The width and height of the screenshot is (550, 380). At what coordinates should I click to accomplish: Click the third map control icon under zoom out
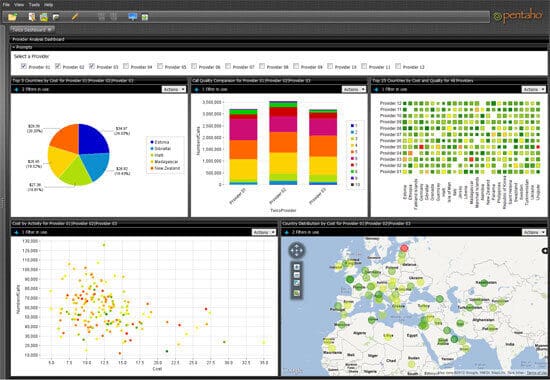pos(297,284)
